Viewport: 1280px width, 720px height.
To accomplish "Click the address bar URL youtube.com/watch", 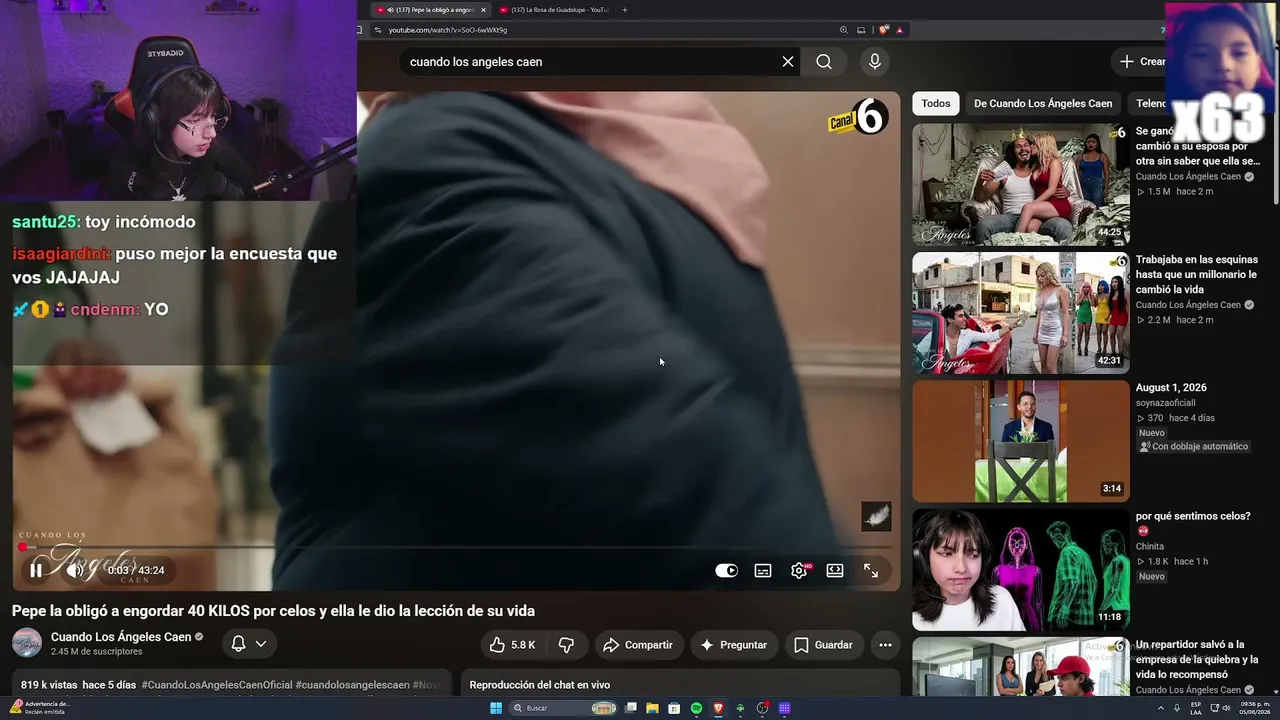I will click(448, 30).
